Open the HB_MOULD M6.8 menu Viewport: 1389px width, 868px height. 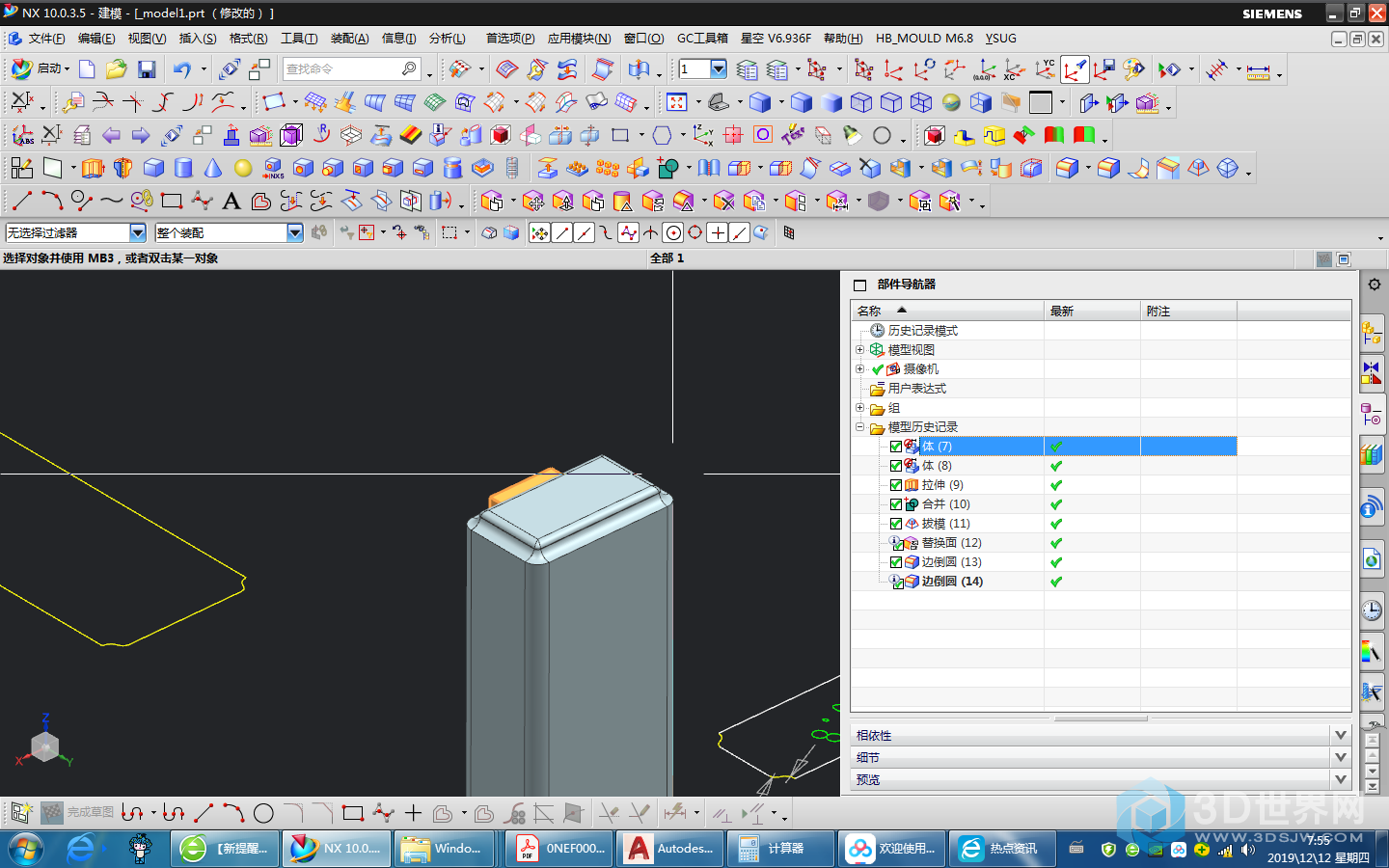tap(924, 39)
